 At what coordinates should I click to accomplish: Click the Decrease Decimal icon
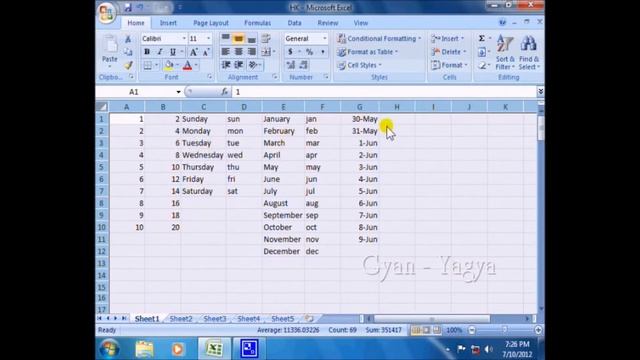(304, 65)
